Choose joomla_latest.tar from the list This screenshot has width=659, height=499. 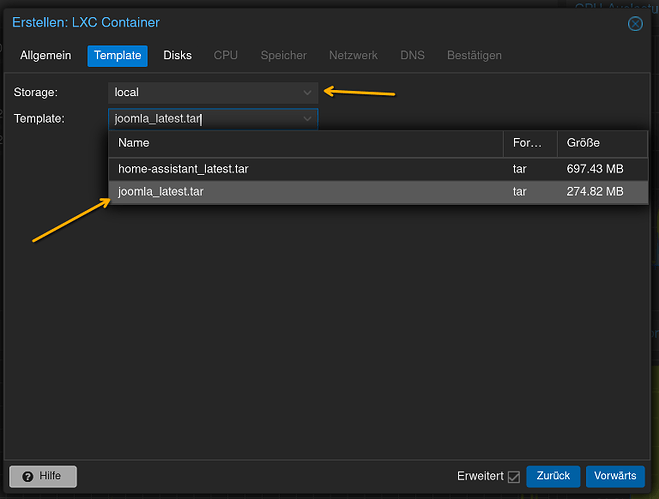pos(378,192)
